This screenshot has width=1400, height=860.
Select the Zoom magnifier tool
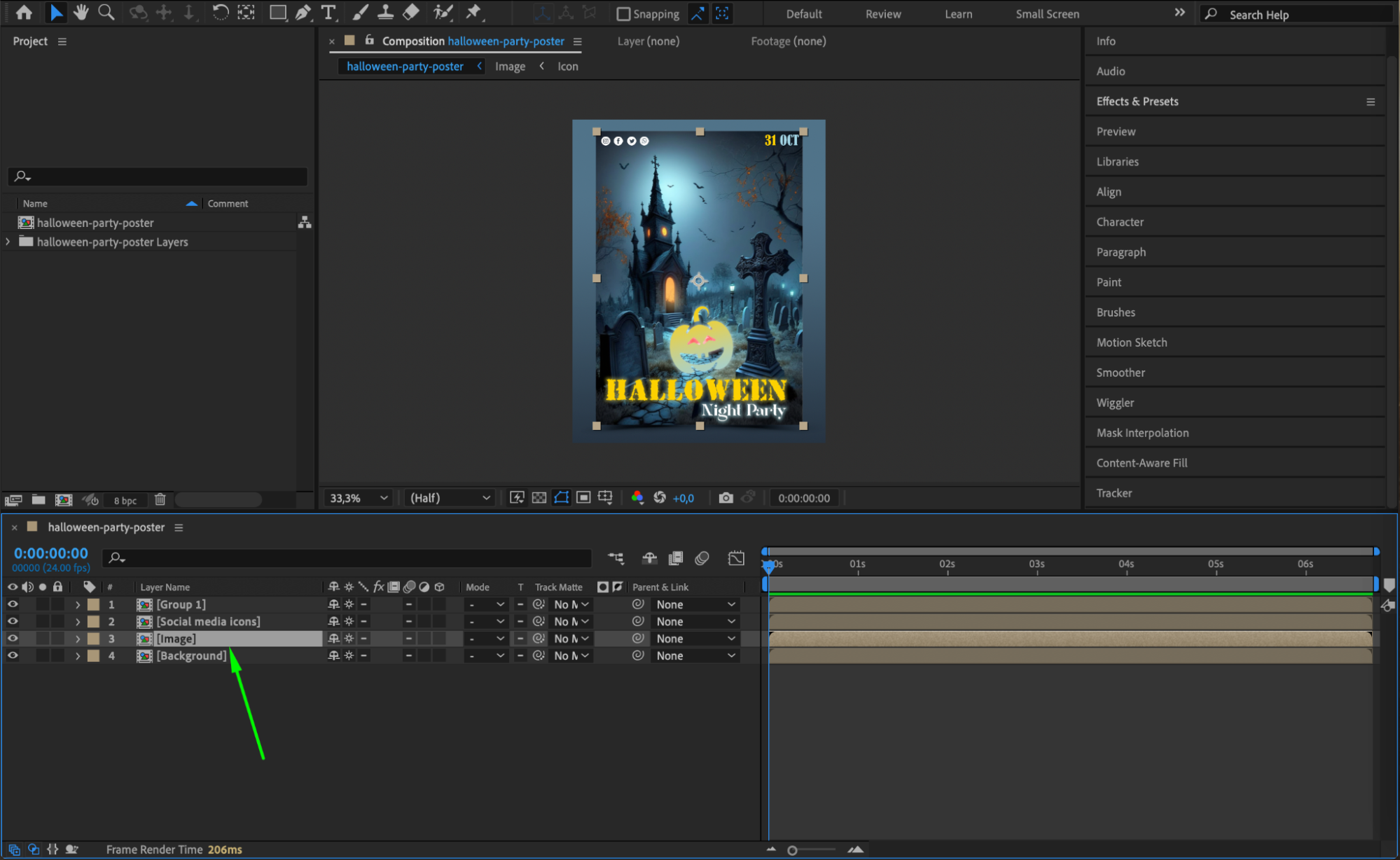106,12
